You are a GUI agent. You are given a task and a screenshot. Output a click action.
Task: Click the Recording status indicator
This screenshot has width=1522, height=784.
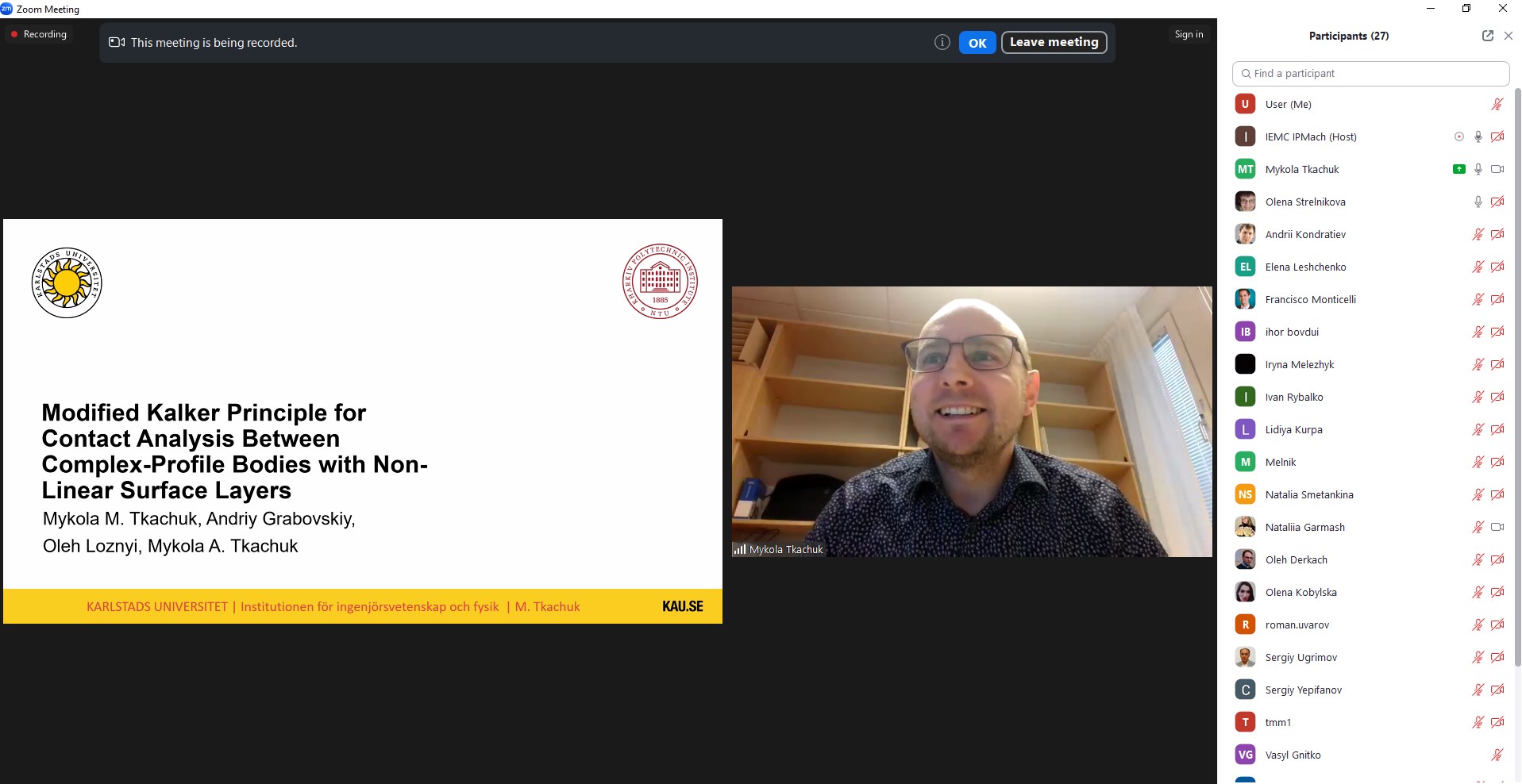click(39, 34)
